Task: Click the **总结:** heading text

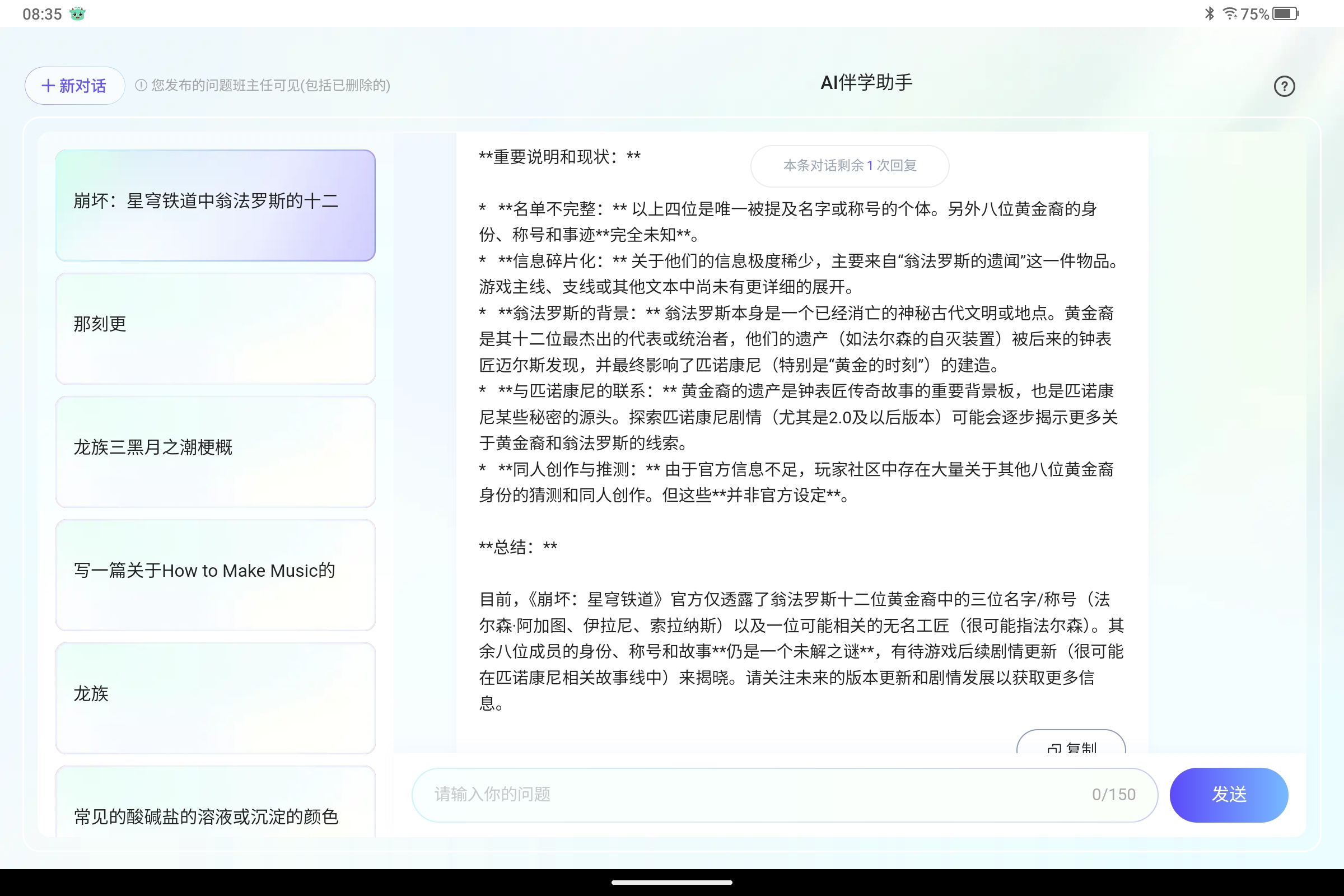Action: [x=517, y=547]
